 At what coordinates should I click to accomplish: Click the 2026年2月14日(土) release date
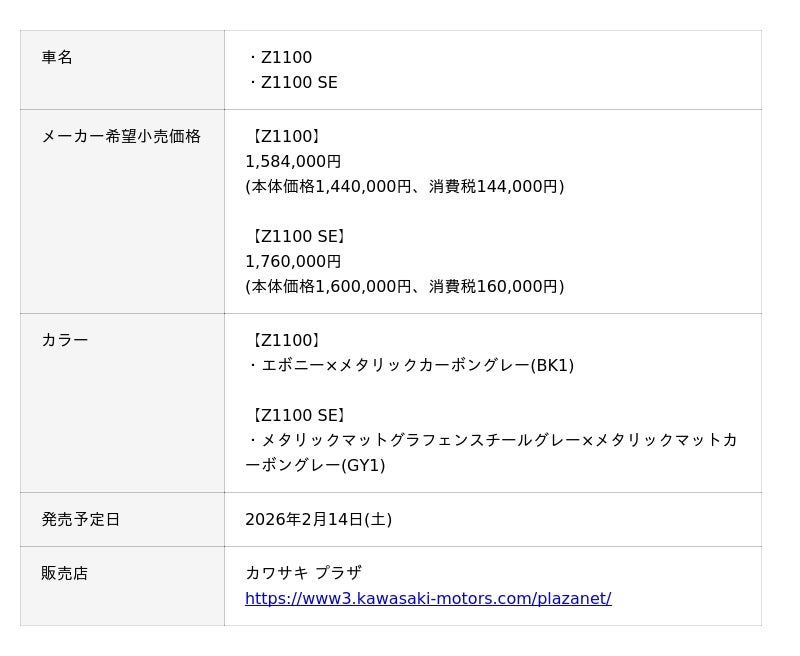[318, 520]
